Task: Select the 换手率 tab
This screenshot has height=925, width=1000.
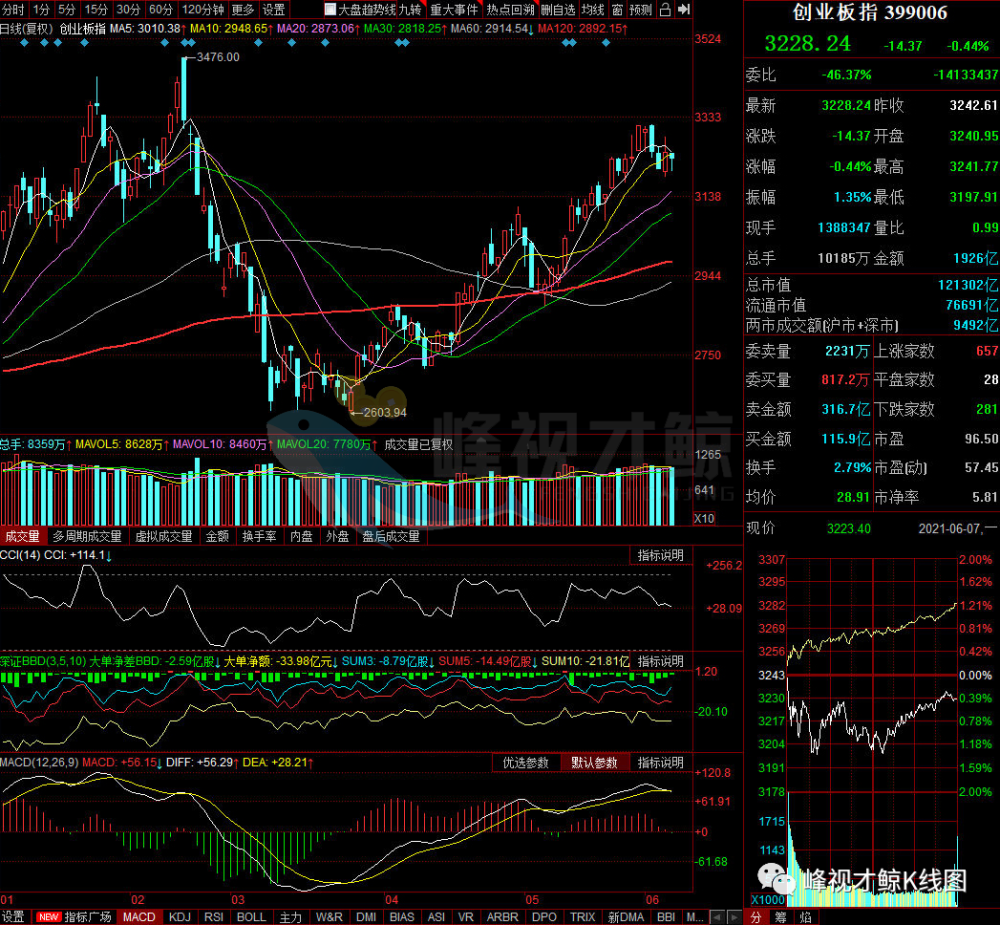Action: pos(260,536)
